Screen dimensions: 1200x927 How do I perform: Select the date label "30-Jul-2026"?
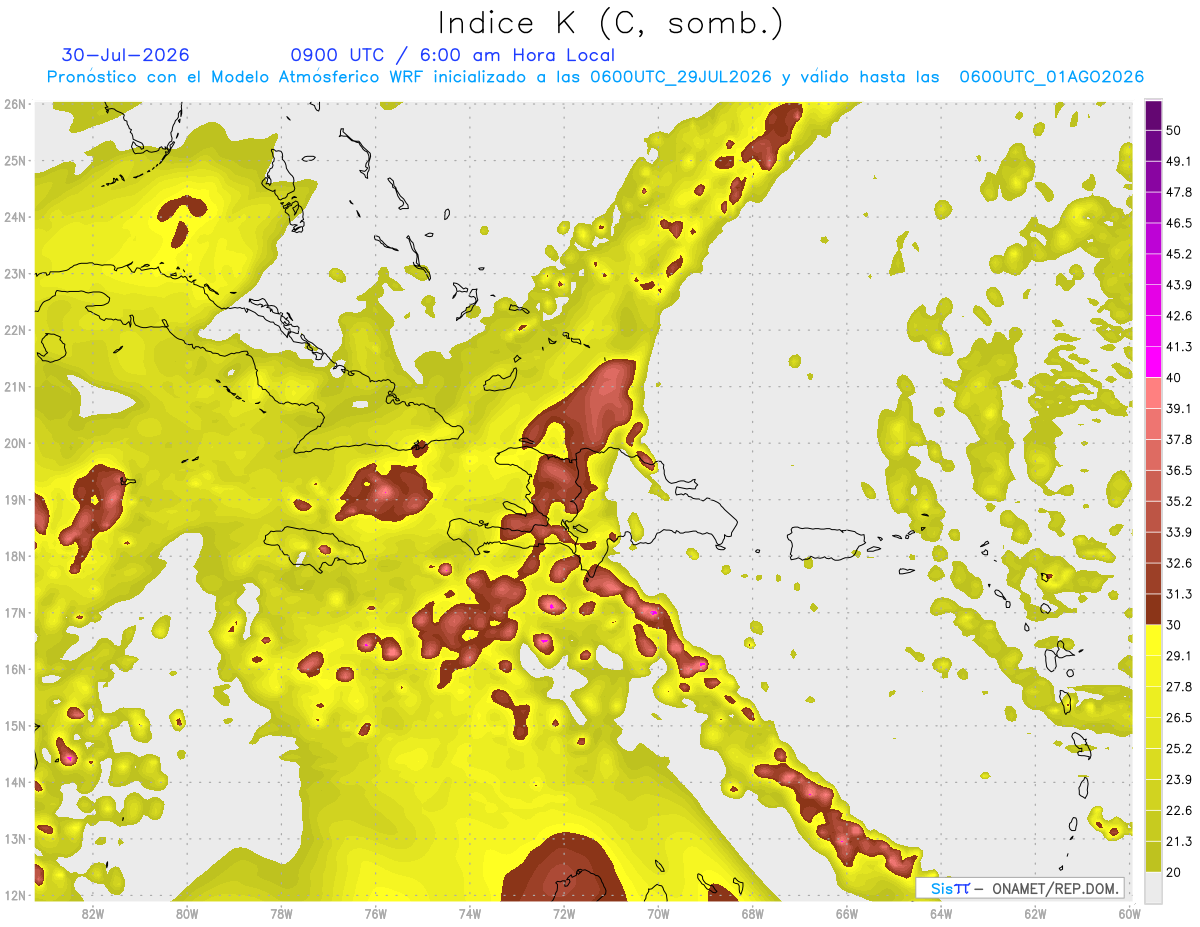point(125,55)
